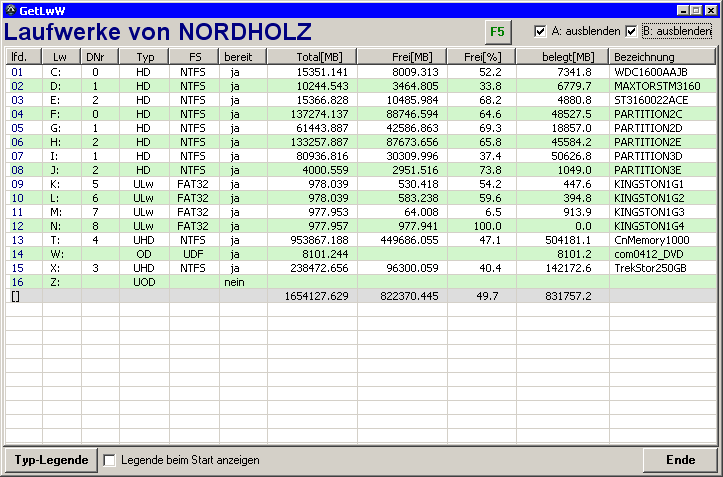Select the TrekStor250GB drive row
This screenshot has width=723, height=477.
tap(652, 268)
